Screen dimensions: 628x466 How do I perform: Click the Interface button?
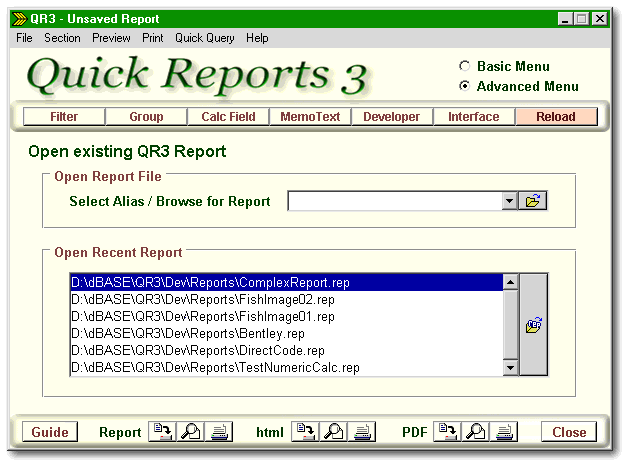[474, 116]
